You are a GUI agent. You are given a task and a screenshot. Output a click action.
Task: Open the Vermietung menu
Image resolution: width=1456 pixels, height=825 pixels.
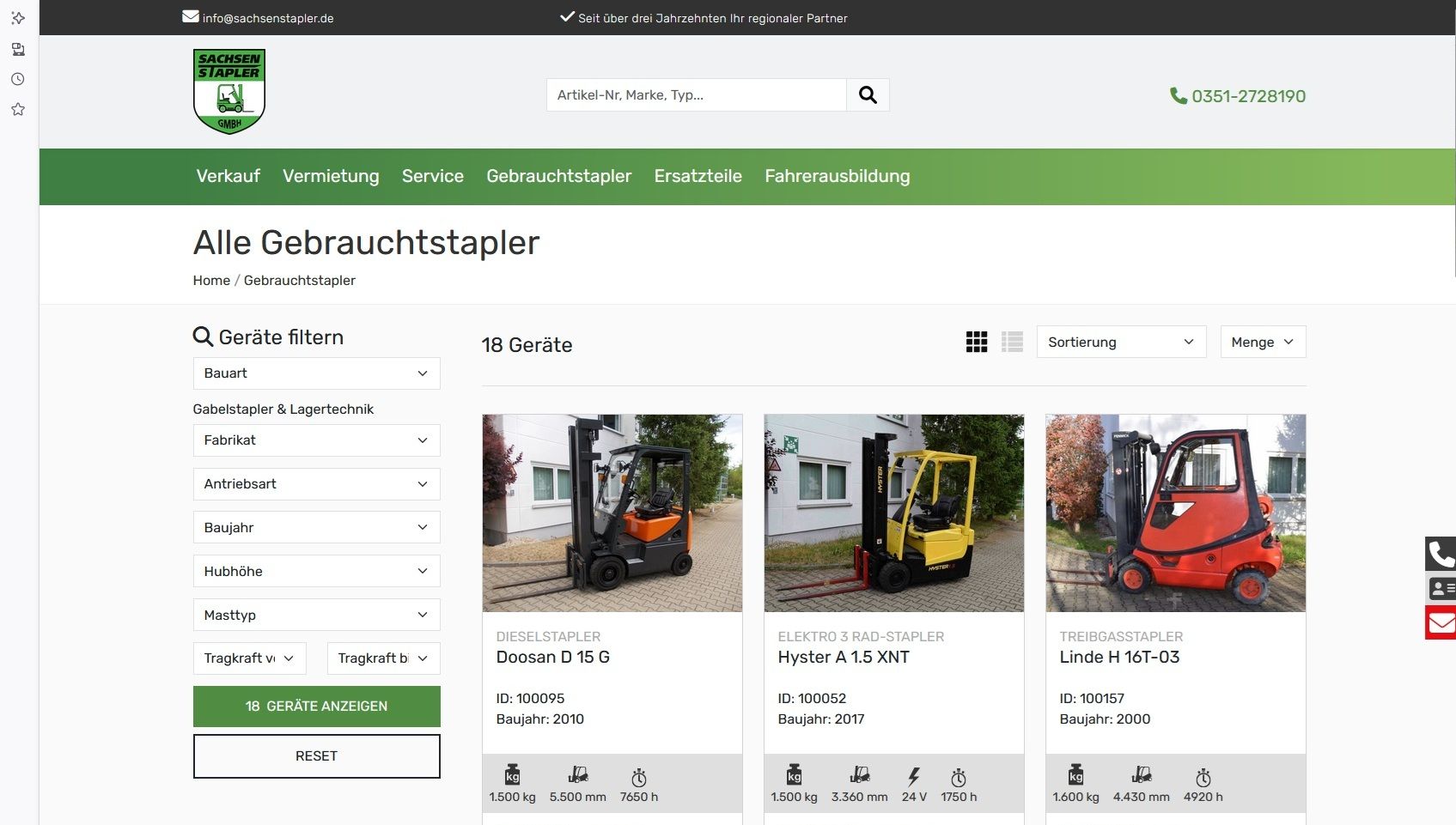click(331, 176)
